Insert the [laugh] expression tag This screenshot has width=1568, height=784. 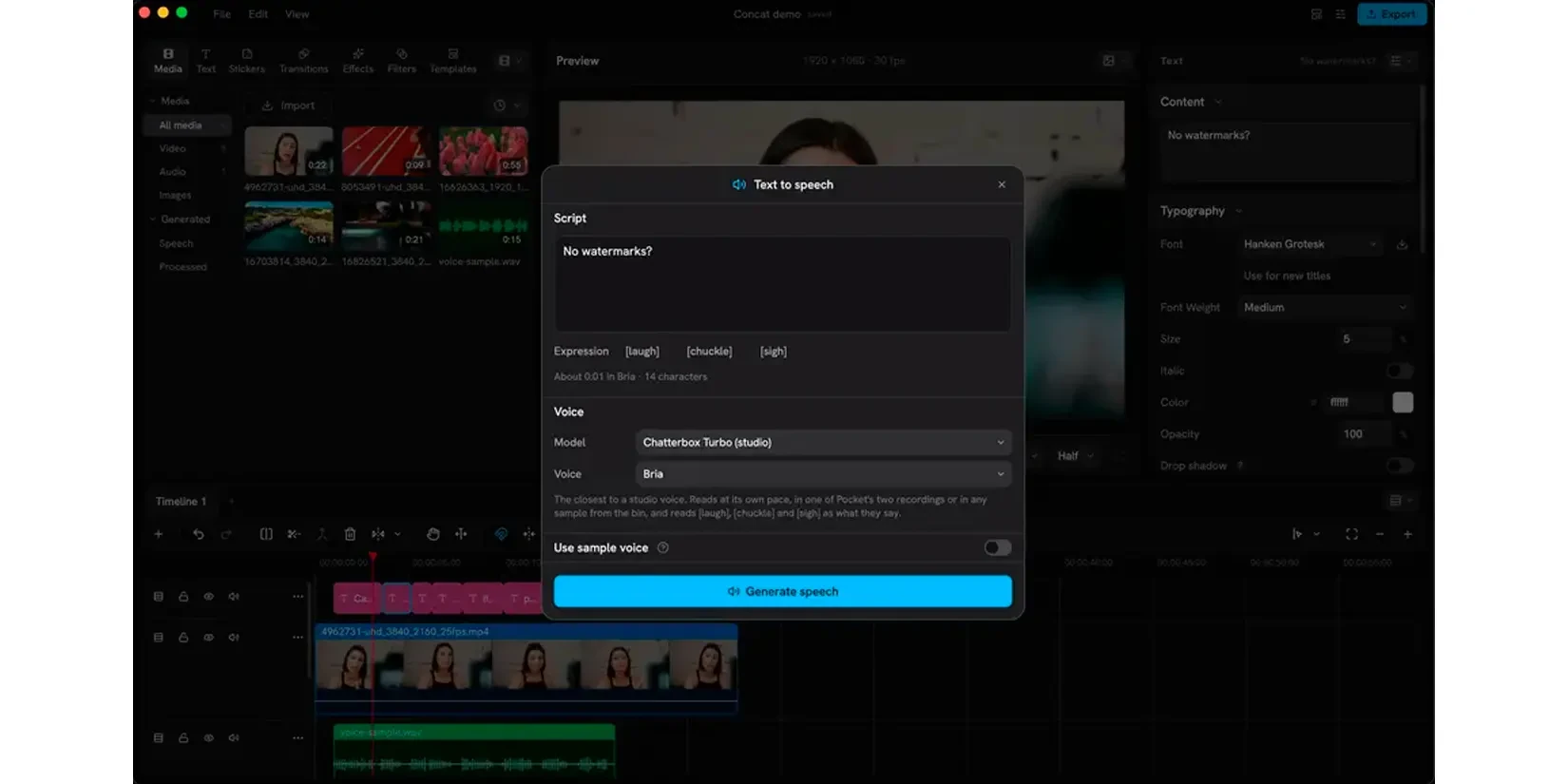point(641,351)
